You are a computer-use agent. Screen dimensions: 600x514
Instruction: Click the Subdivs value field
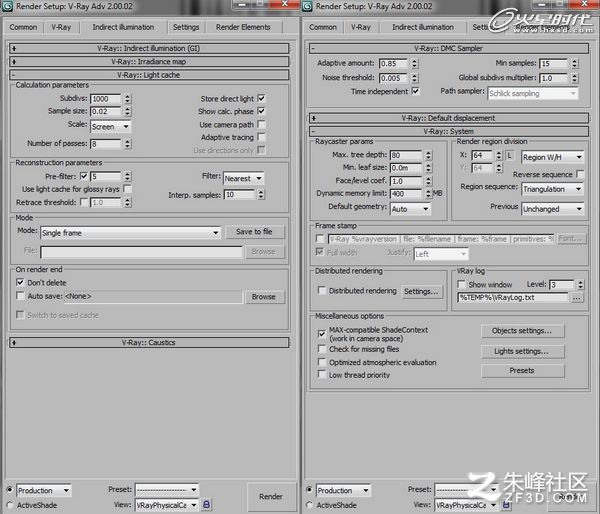coord(106,98)
